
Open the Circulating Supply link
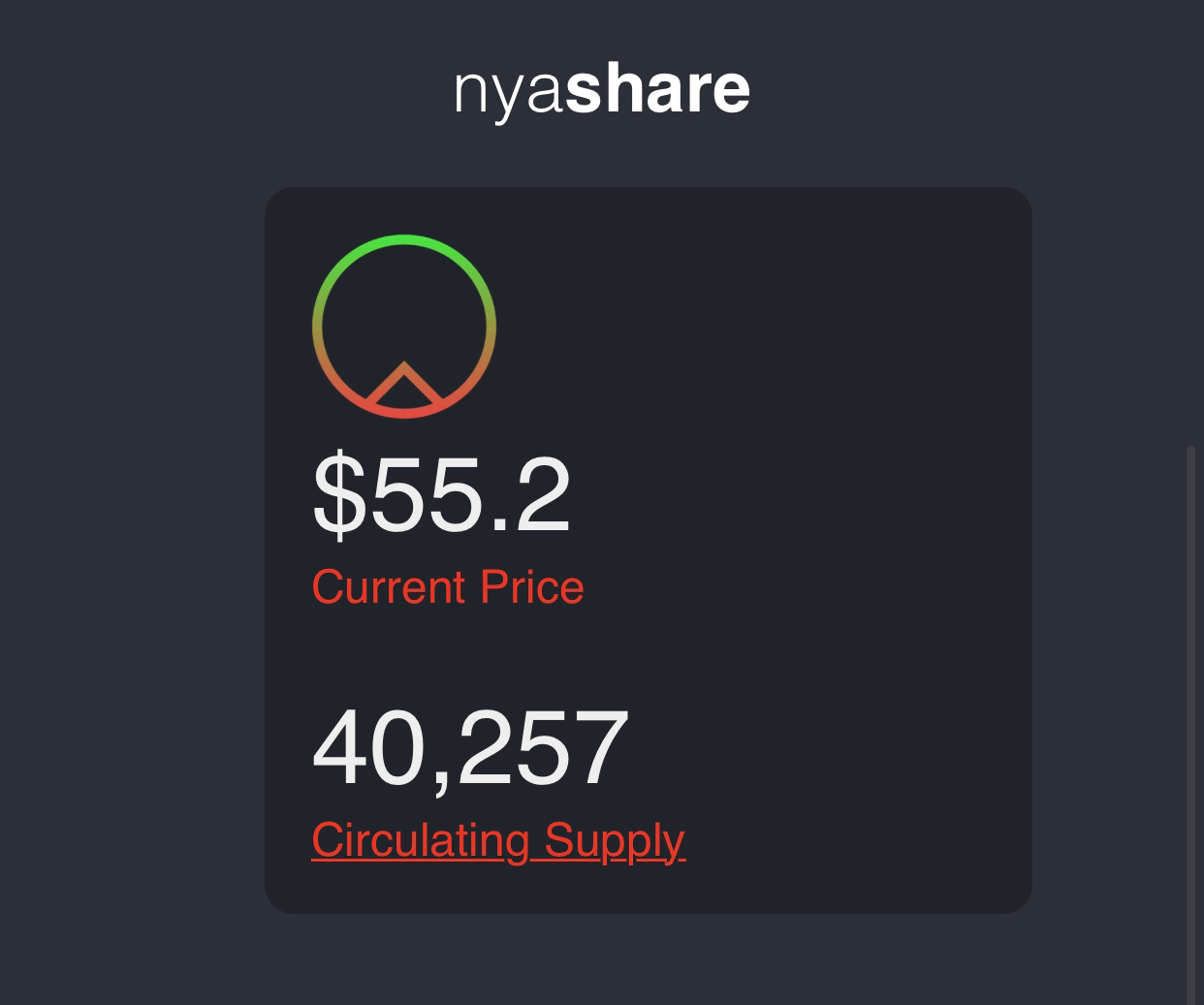[498, 840]
